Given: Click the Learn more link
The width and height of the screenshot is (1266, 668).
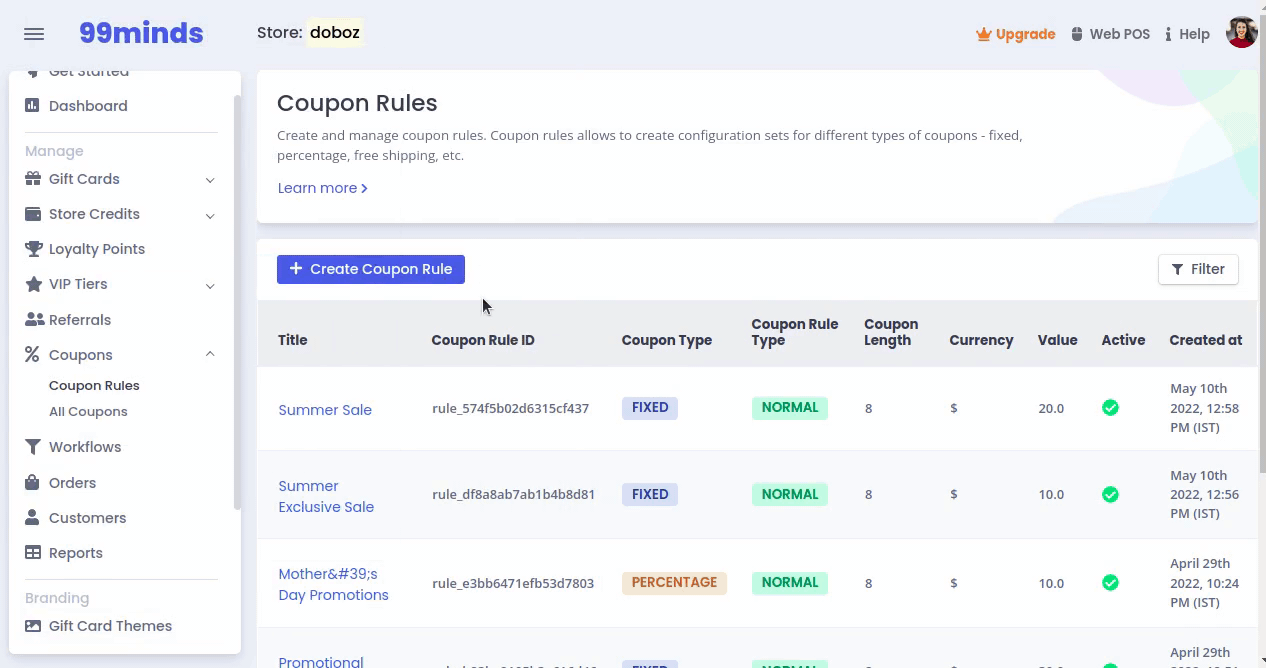Looking at the screenshot, I should [322, 188].
